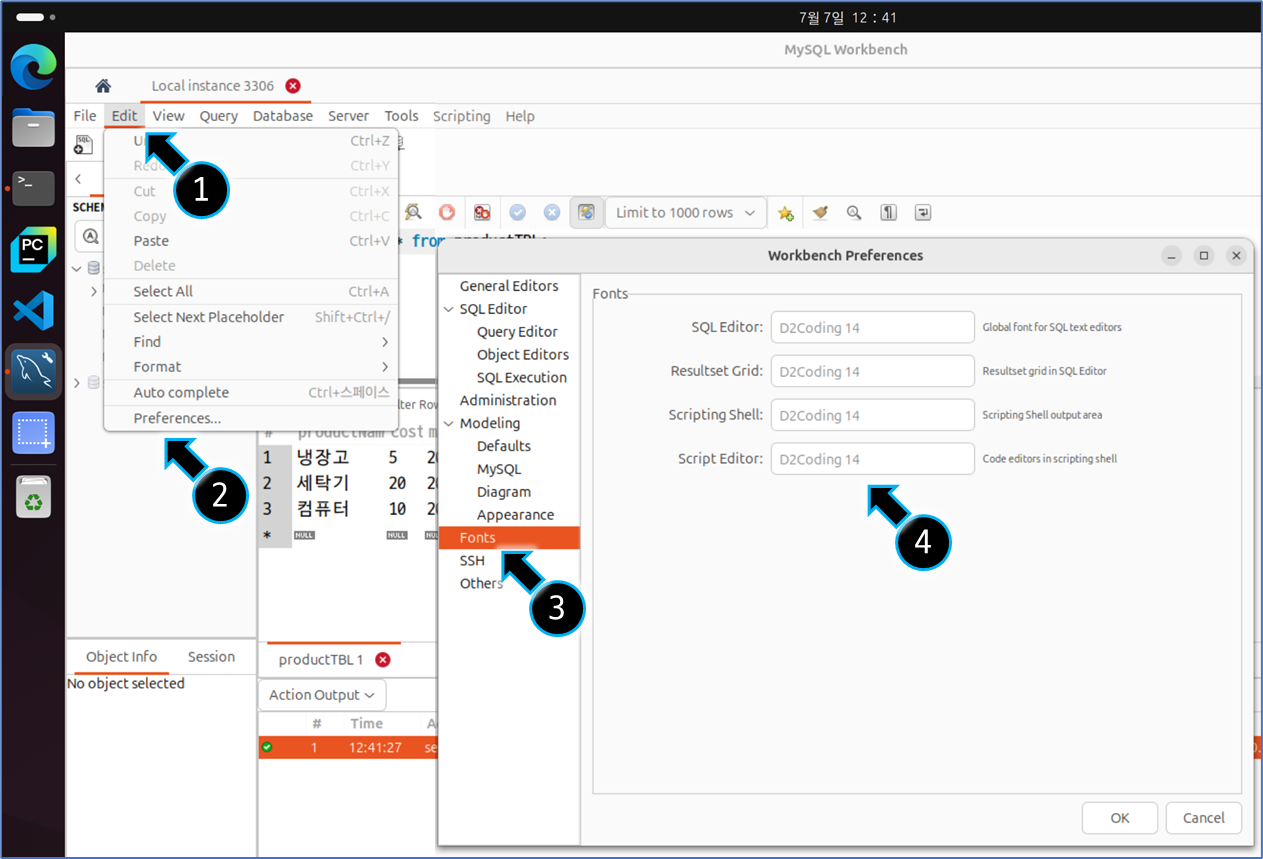Viewport: 1263px width, 859px height.
Task: Toggle invisible characters pilcrow icon
Action: click(888, 212)
